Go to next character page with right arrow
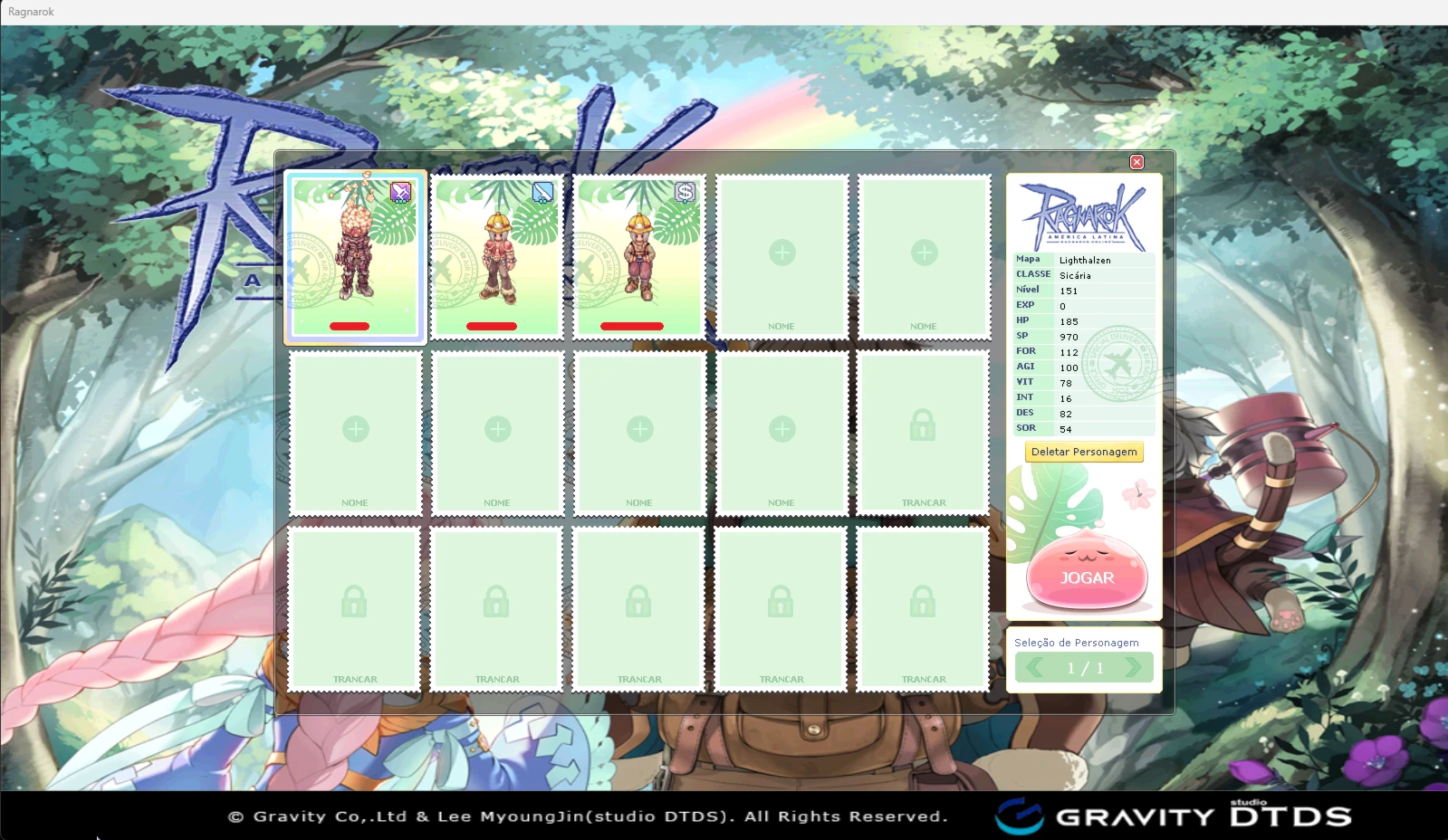The height and width of the screenshot is (840, 1448). (x=1133, y=668)
